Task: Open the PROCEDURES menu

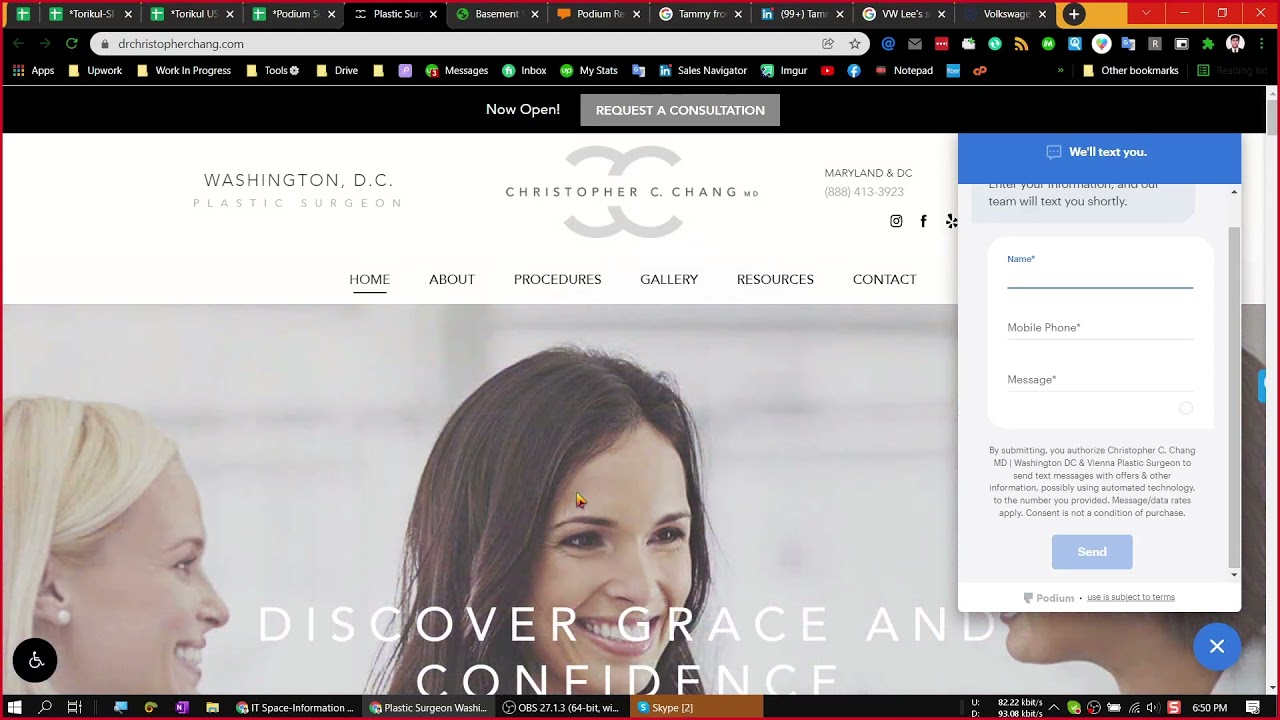Action: (557, 280)
